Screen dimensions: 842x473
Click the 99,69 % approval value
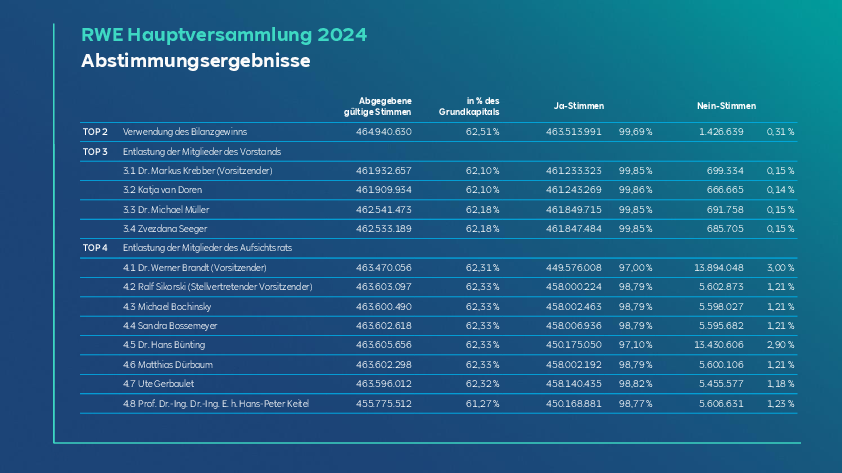click(x=635, y=132)
